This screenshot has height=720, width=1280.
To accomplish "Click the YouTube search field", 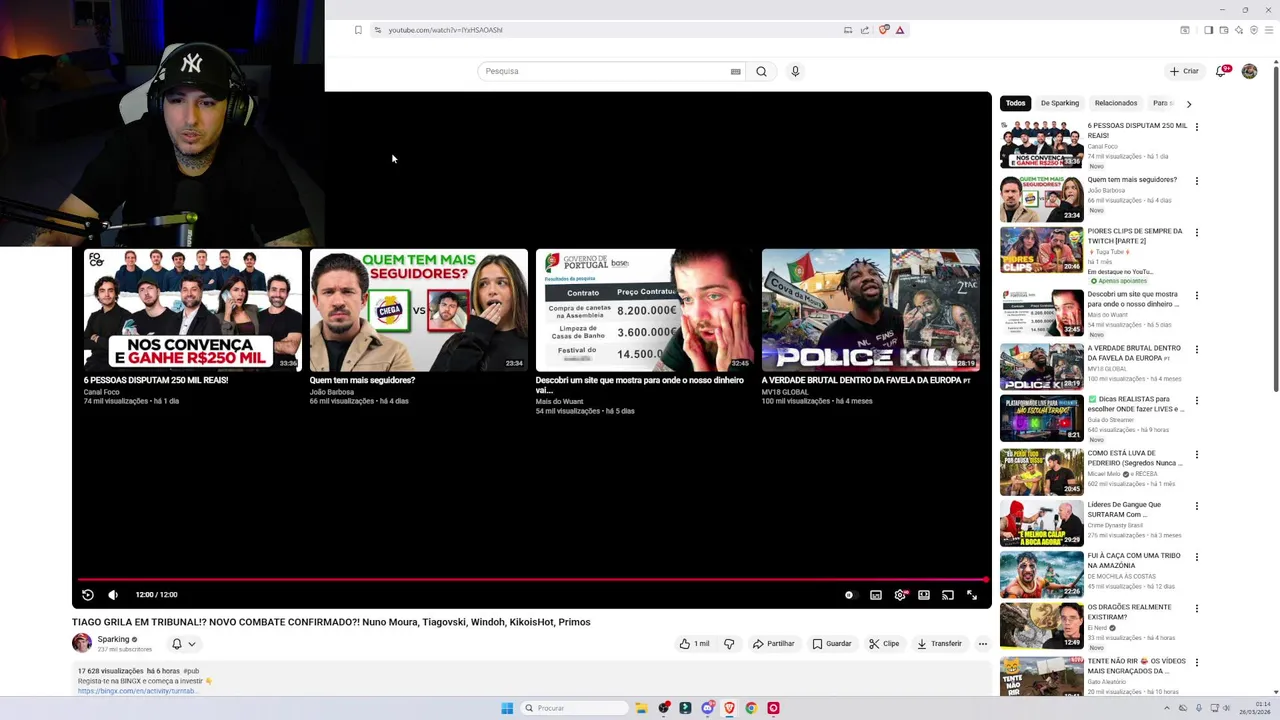I will [x=611, y=71].
